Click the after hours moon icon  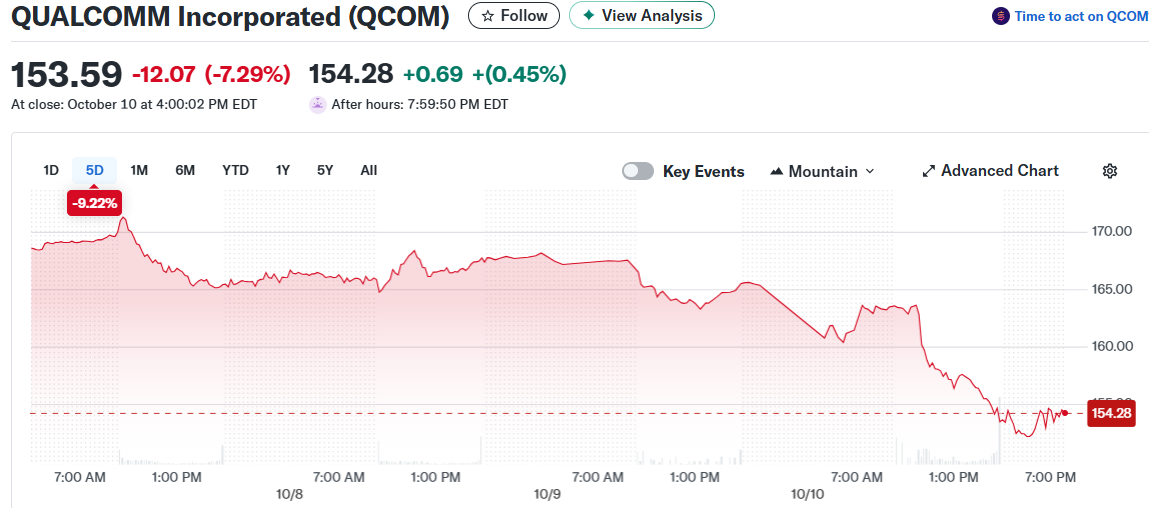tap(317, 104)
